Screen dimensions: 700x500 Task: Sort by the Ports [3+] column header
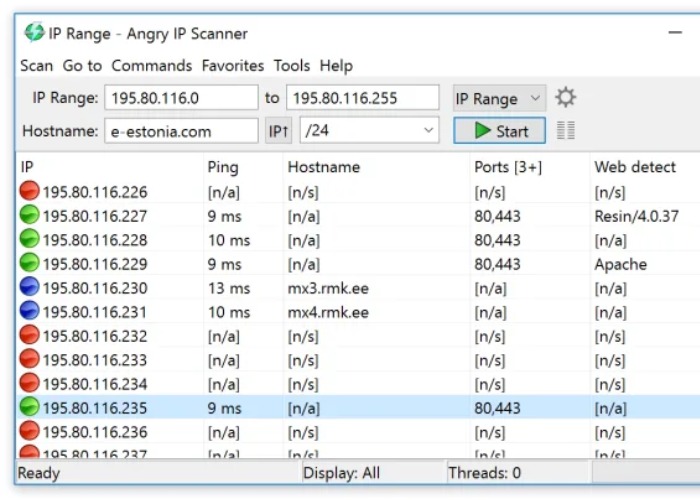tap(530, 167)
